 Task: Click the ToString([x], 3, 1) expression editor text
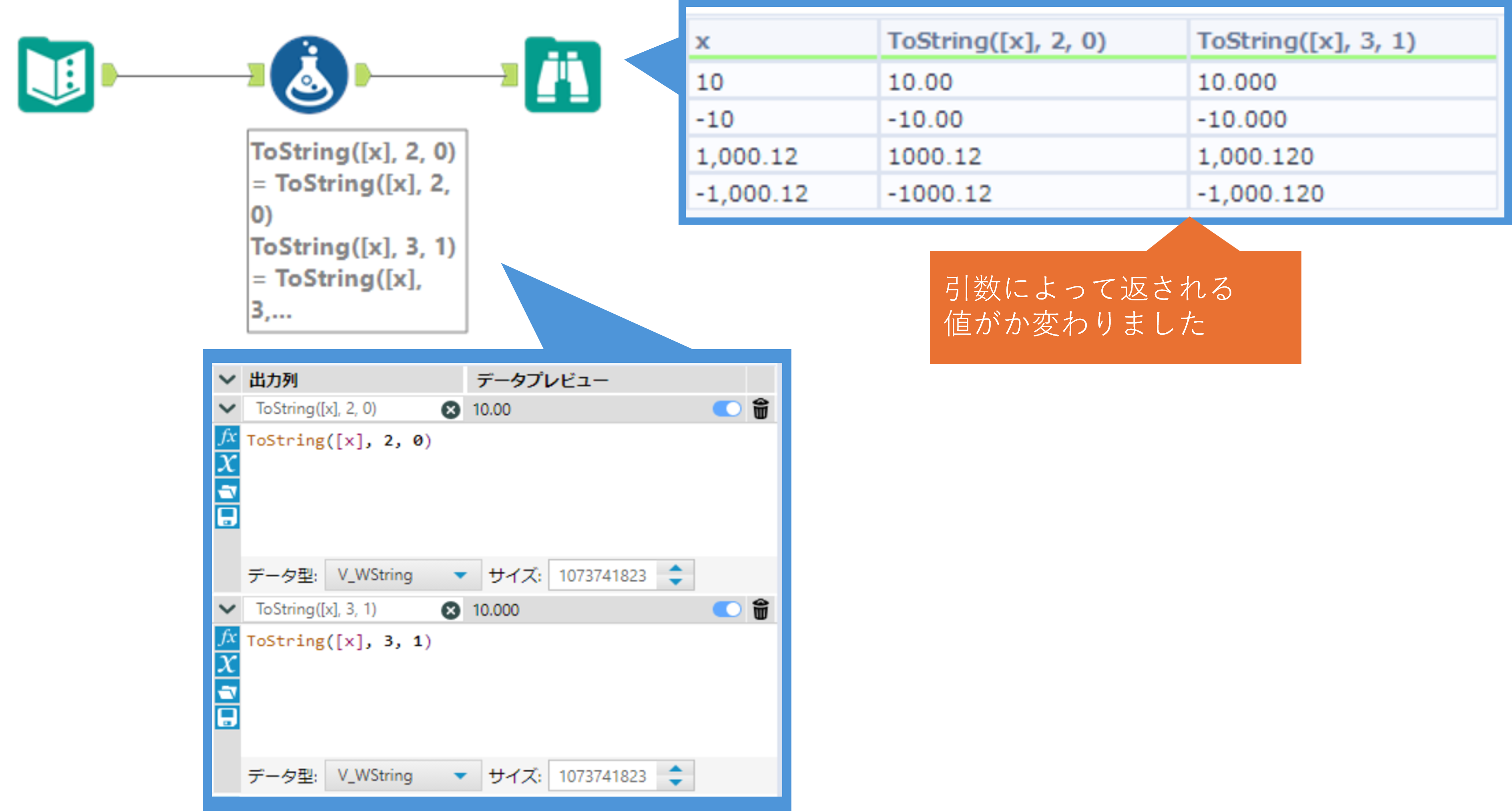[x=339, y=641]
